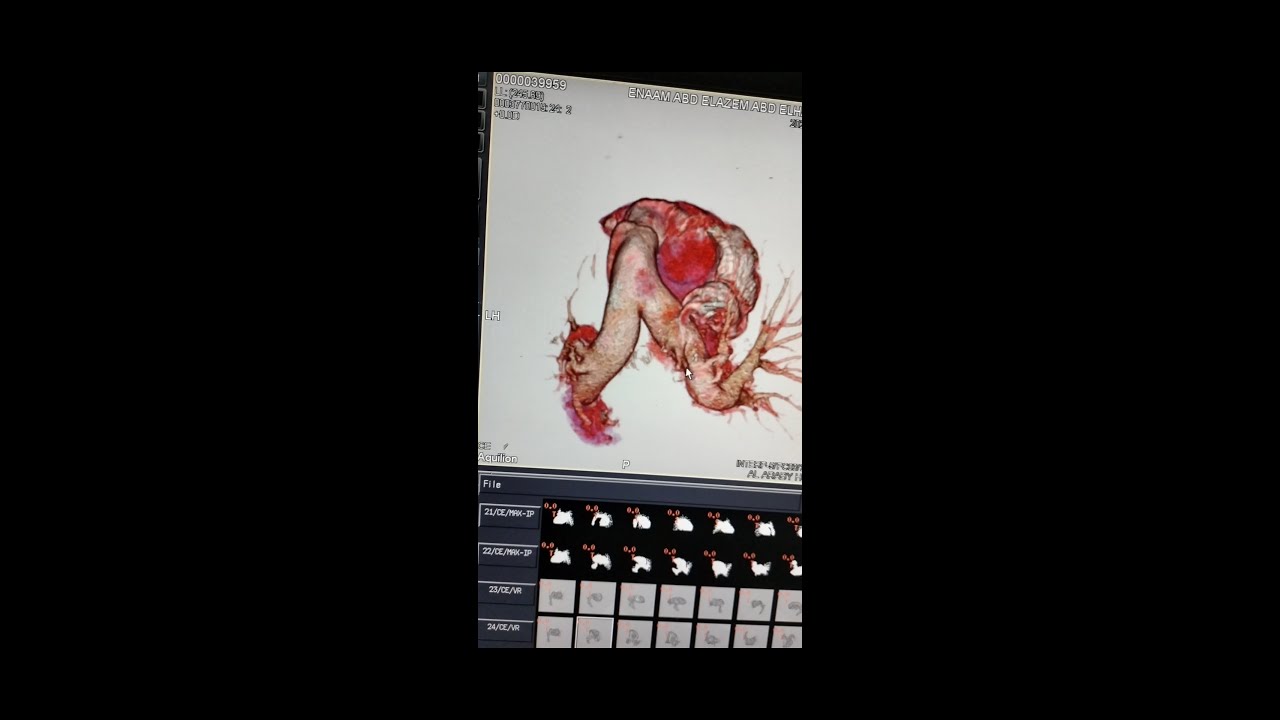The width and height of the screenshot is (1280, 720).
Task: Open first thumbnail in 21/CE/MAX-IP row
Action: click(559, 517)
